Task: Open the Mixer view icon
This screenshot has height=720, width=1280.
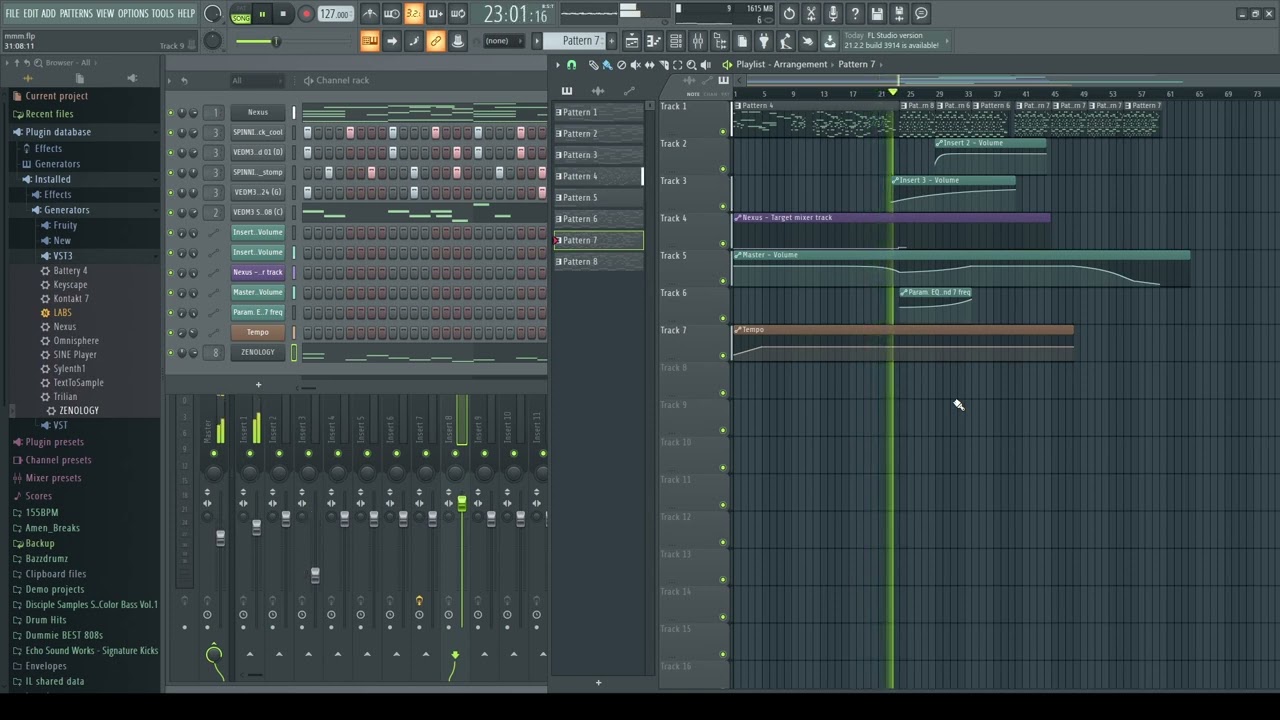Action: (x=698, y=41)
